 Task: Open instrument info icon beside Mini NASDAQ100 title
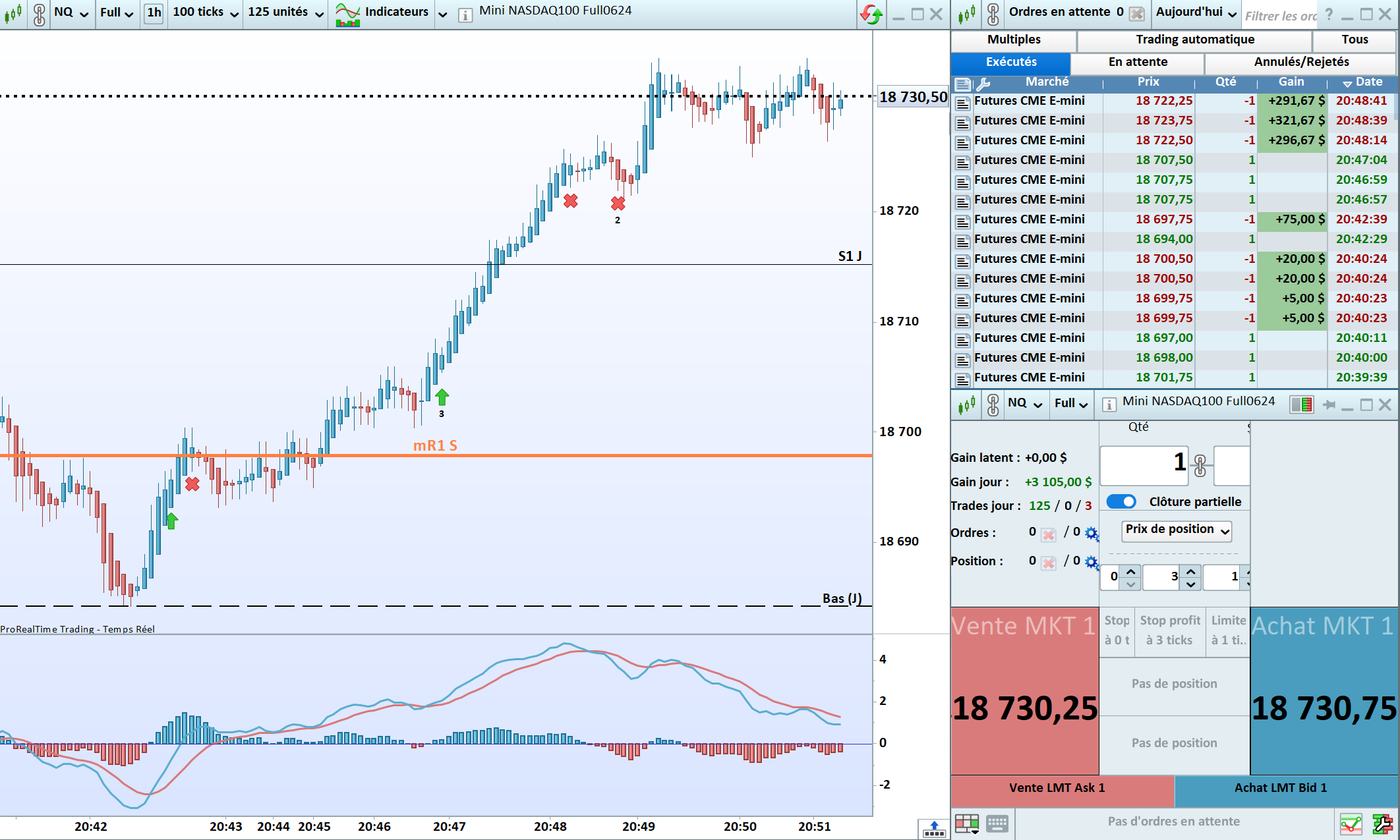[x=465, y=15]
